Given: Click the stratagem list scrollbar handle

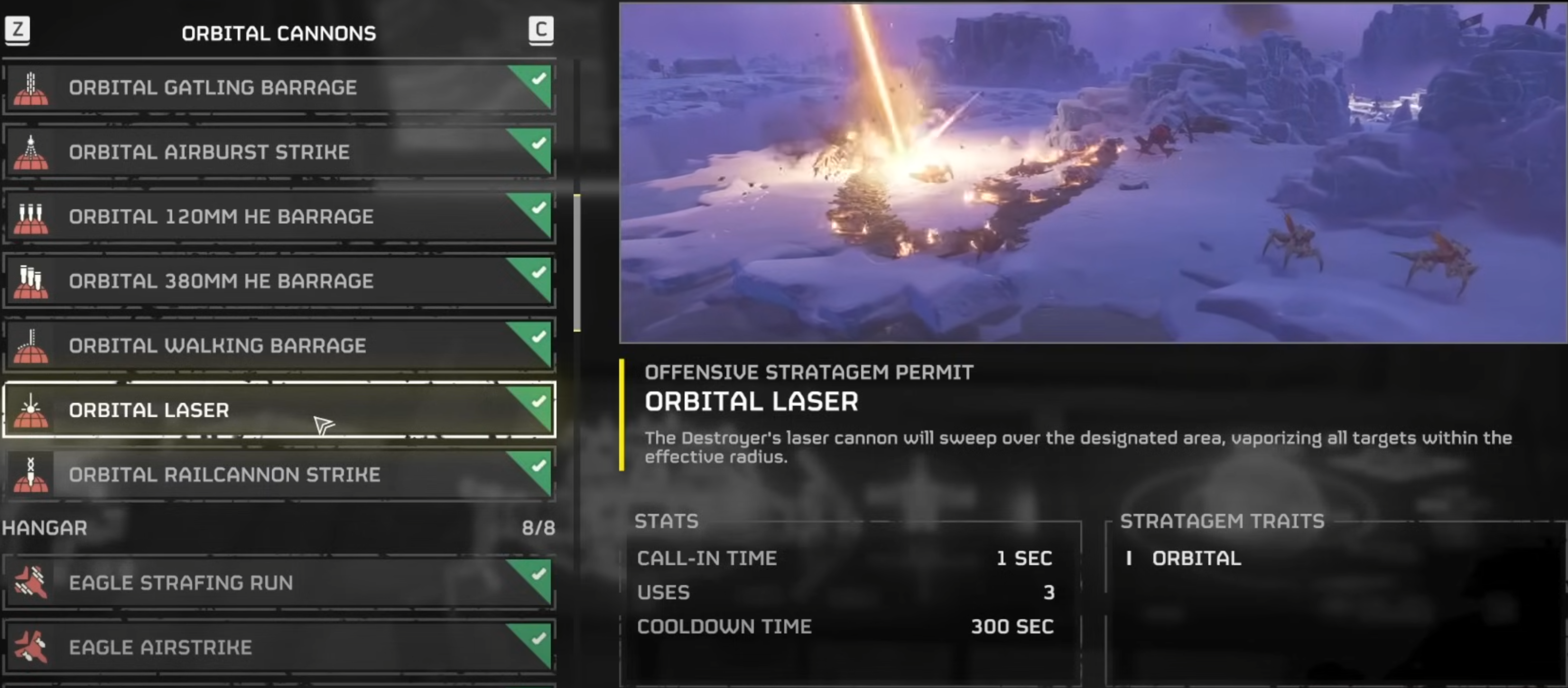Looking at the screenshot, I should 577,263.
